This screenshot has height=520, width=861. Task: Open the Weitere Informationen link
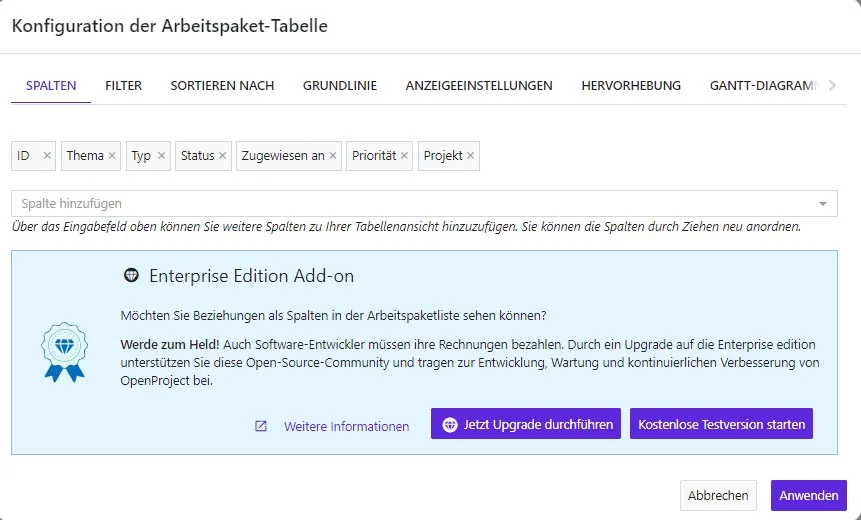tap(346, 427)
